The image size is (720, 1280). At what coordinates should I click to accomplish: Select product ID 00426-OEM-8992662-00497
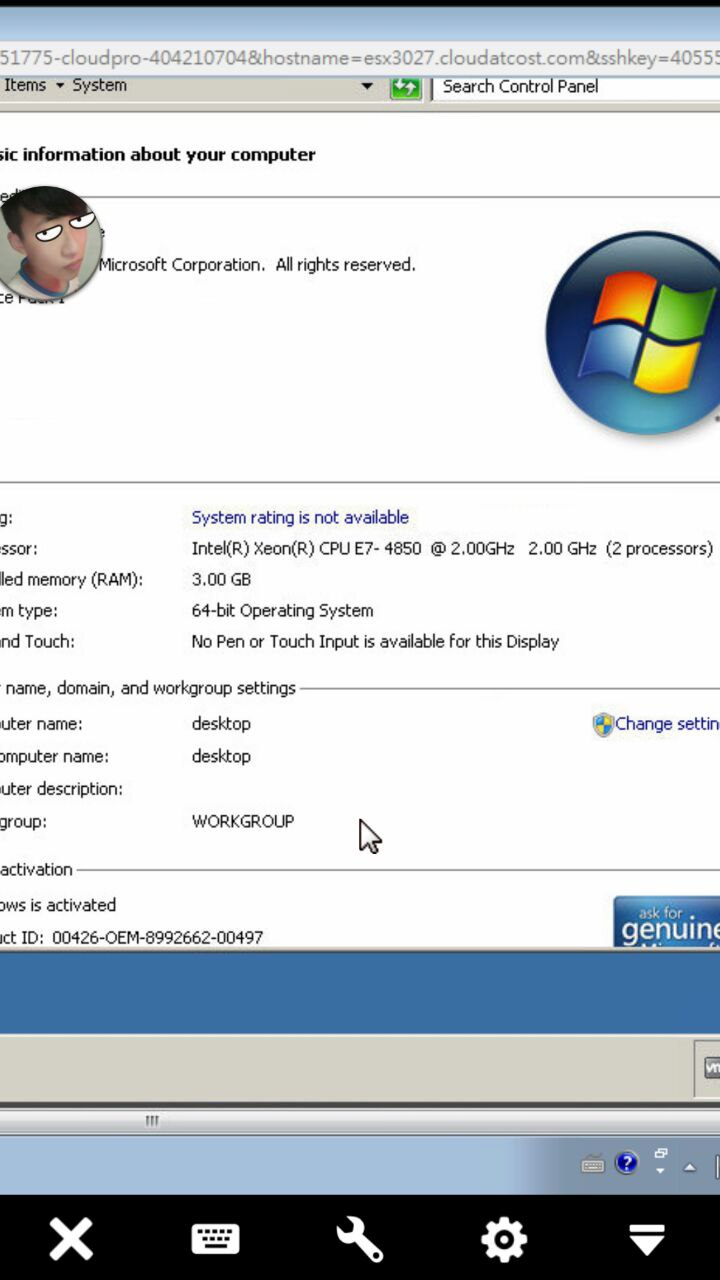tap(157, 938)
